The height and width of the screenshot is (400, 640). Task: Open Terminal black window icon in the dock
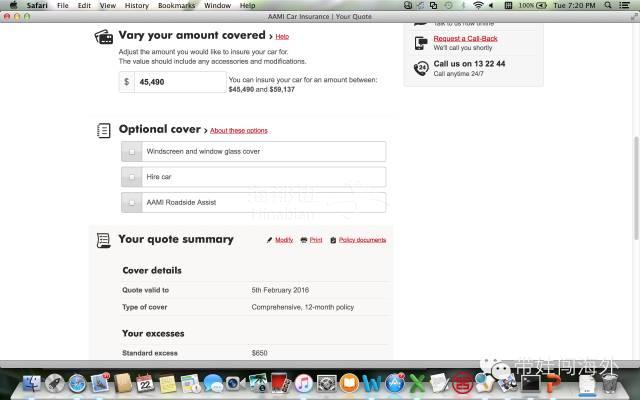click(x=531, y=384)
